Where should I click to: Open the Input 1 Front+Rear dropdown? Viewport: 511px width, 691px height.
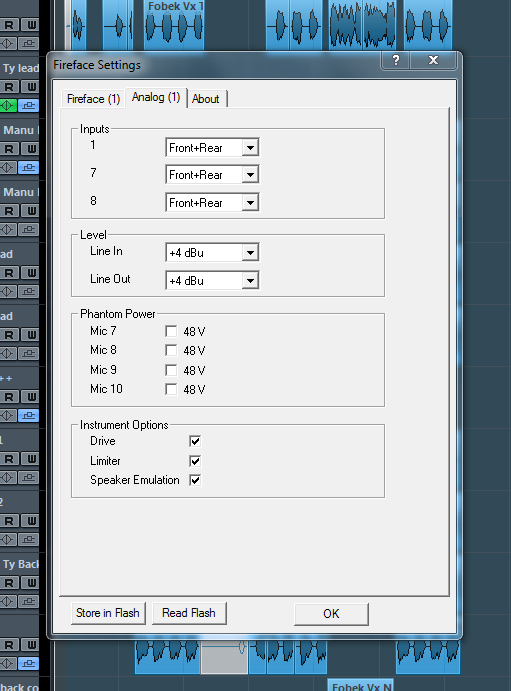click(212, 148)
